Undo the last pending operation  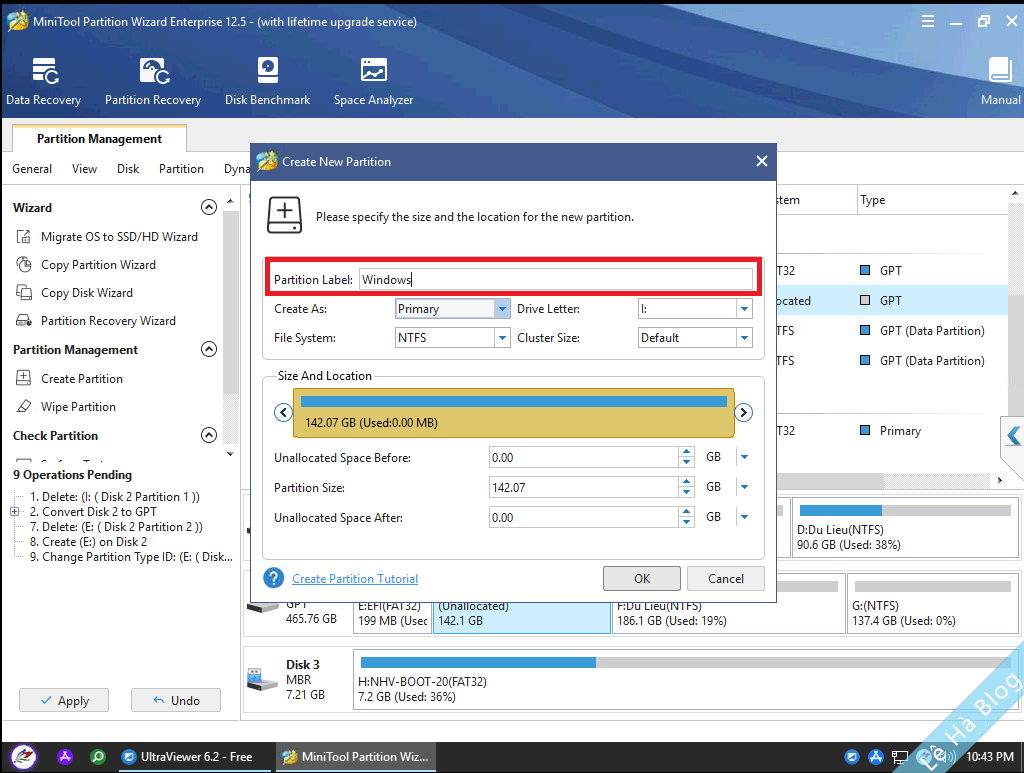click(176, 701)
